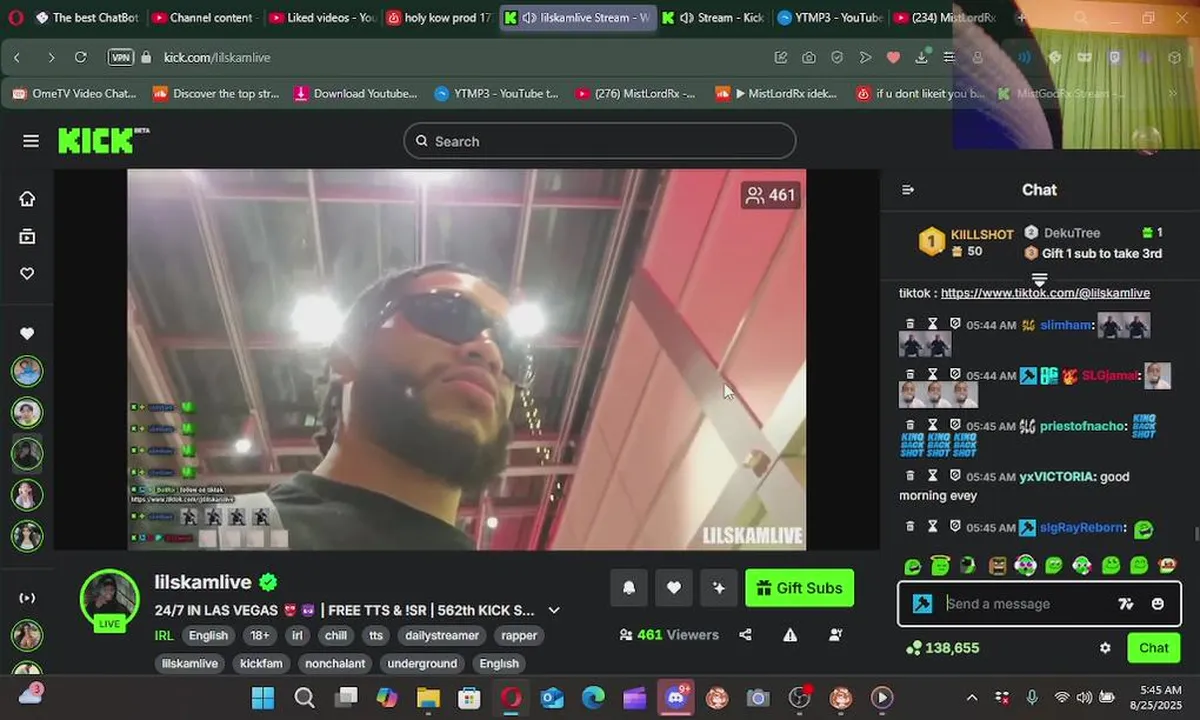Switch to the 'Liked videos' tab
1200x720 pixels.
[322, 18]
